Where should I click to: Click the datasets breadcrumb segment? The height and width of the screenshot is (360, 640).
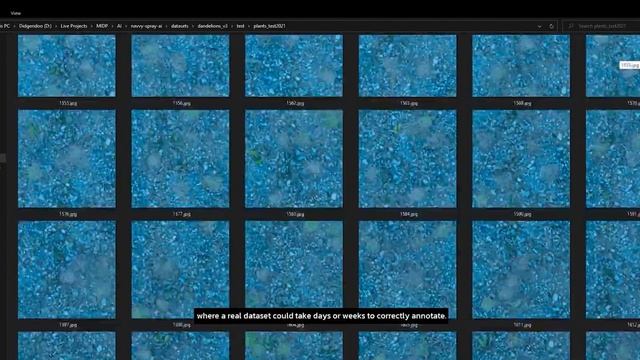[180, 26]
